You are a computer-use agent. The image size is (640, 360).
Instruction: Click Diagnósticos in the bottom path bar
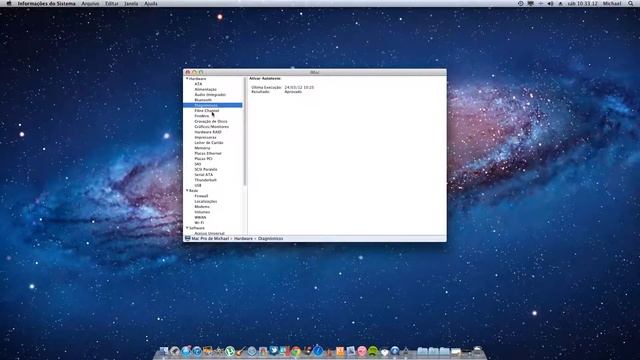click(x=270, y=238)
